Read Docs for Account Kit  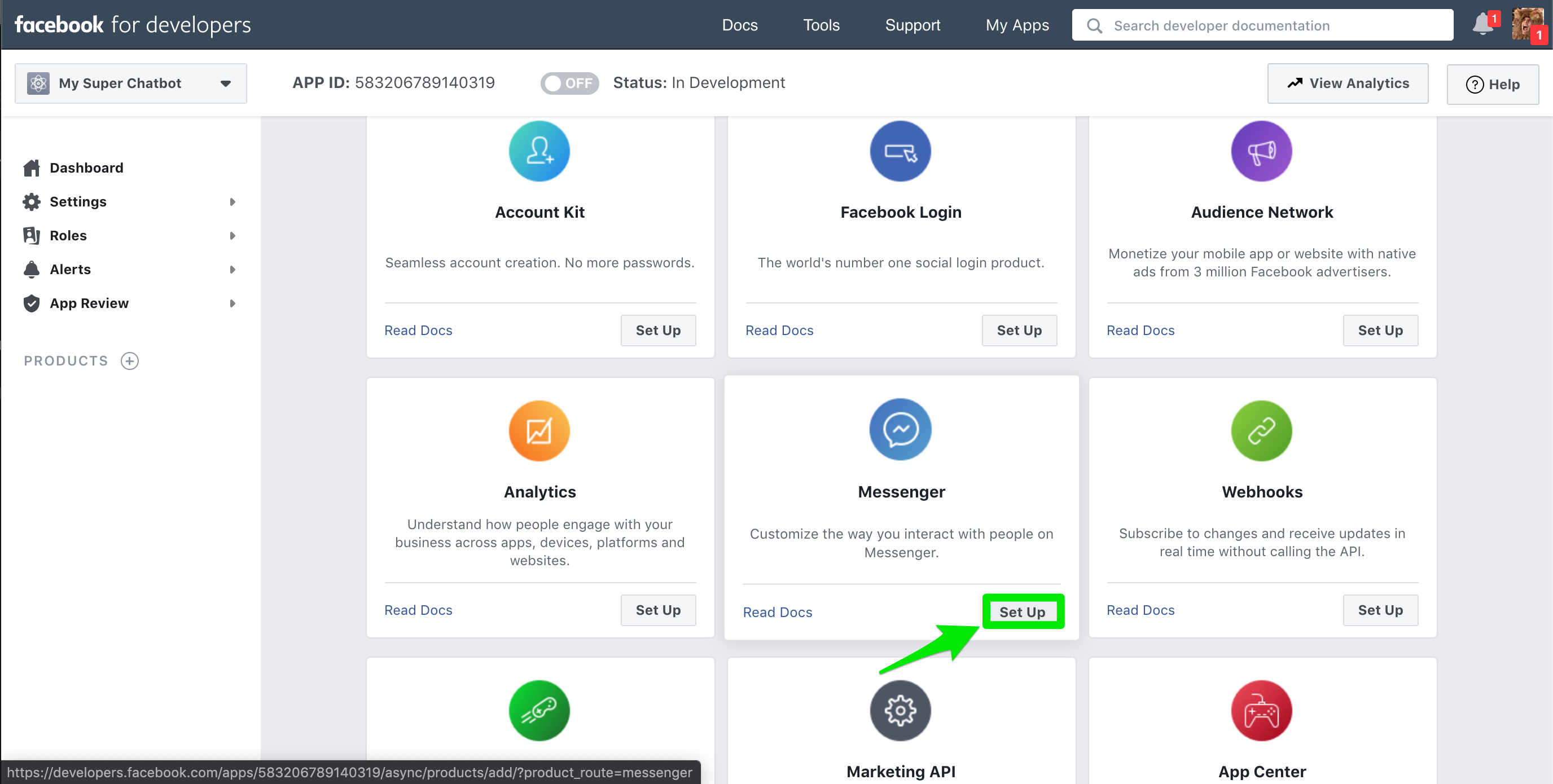(418, 329)
